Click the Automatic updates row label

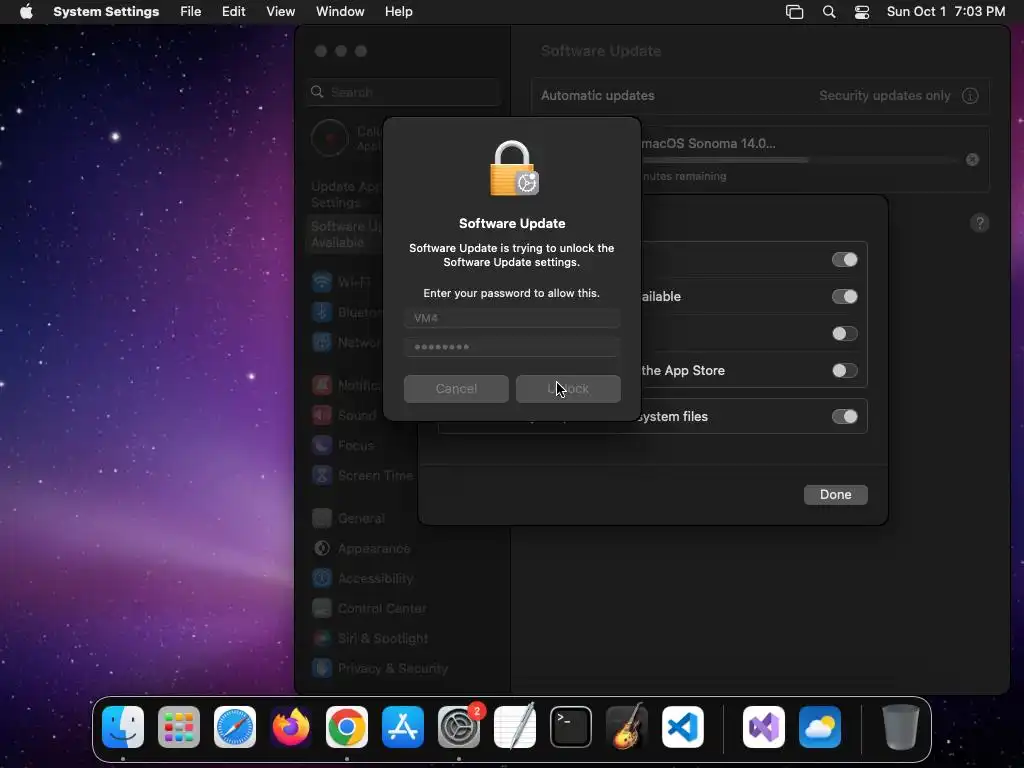click(x=598, y=95)
